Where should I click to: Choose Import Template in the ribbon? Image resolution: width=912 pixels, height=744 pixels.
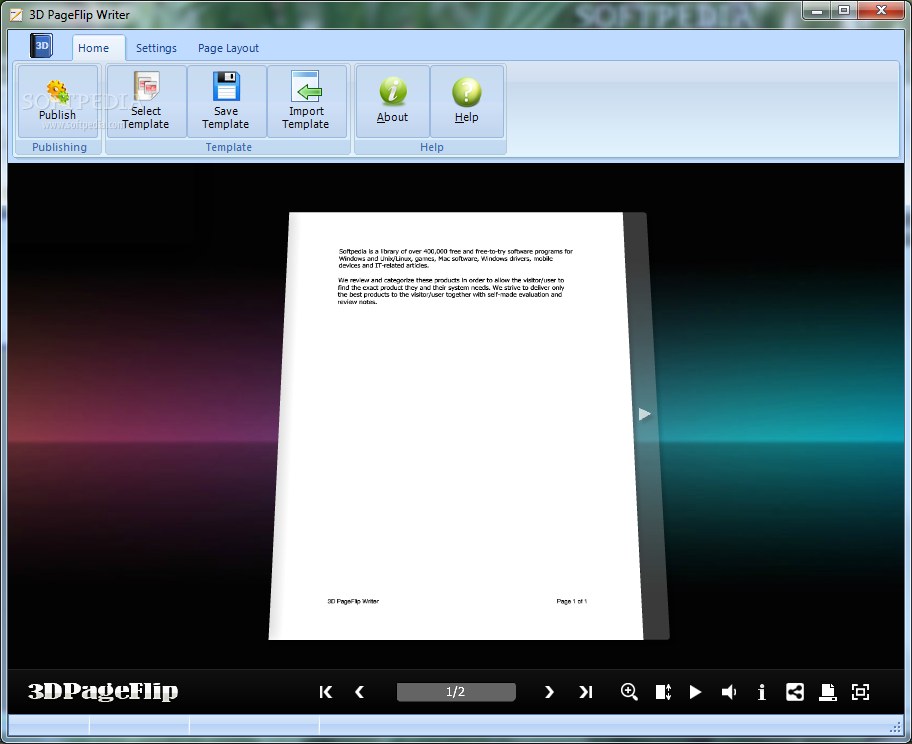(306, 101)
